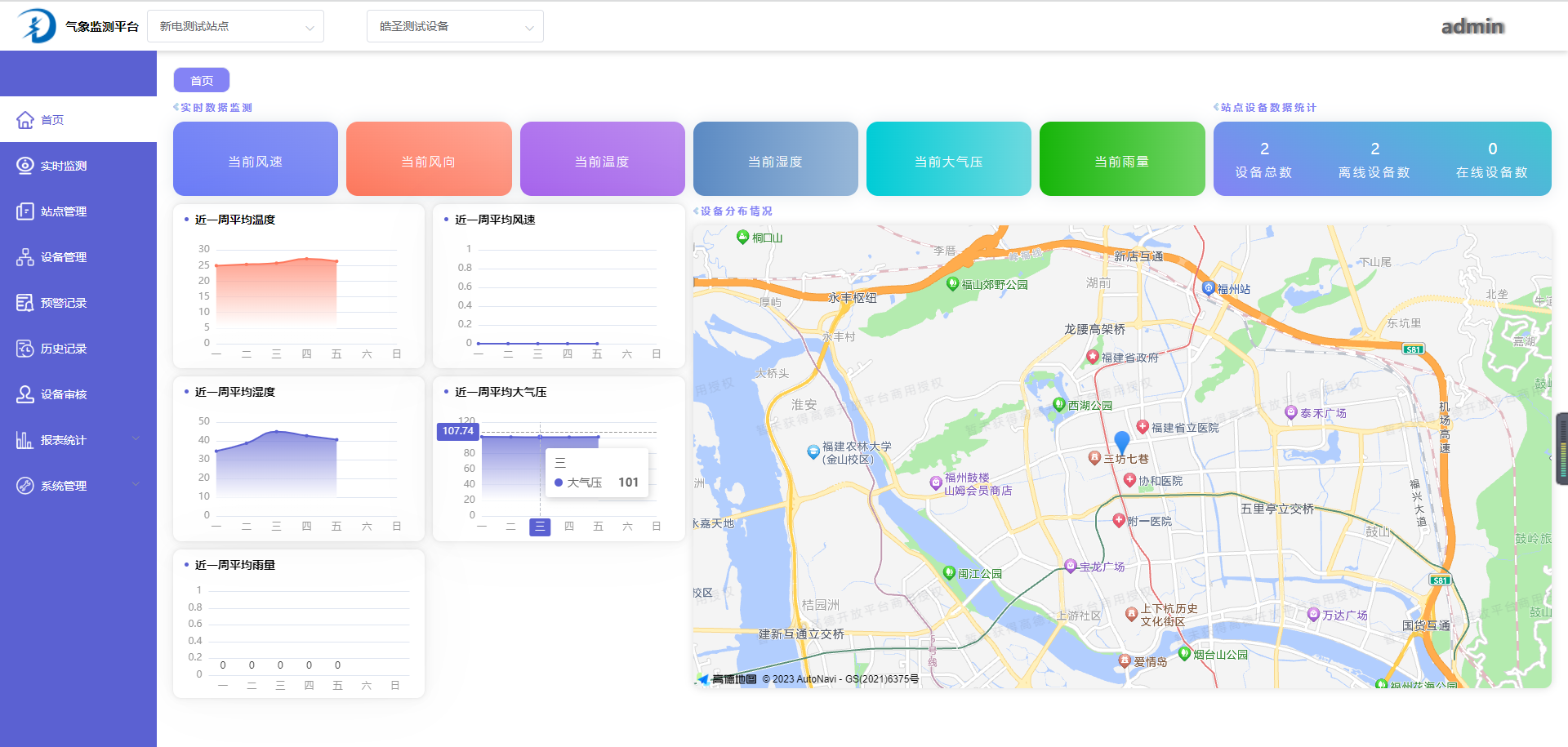Click the 西湖公园 map icon
This screenshot has width=1568, height=747.
(x=1059, y=404)
